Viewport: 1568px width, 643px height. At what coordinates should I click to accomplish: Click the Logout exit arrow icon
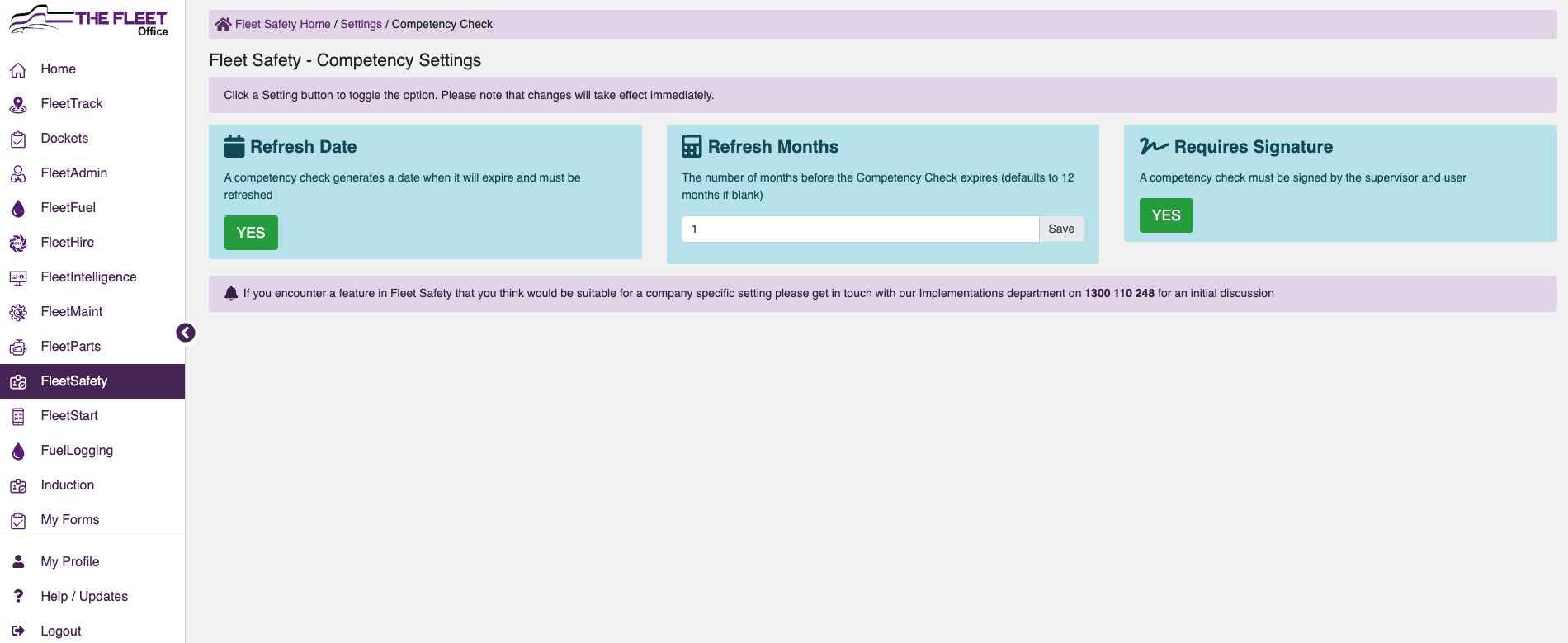(x=18, y=631)
